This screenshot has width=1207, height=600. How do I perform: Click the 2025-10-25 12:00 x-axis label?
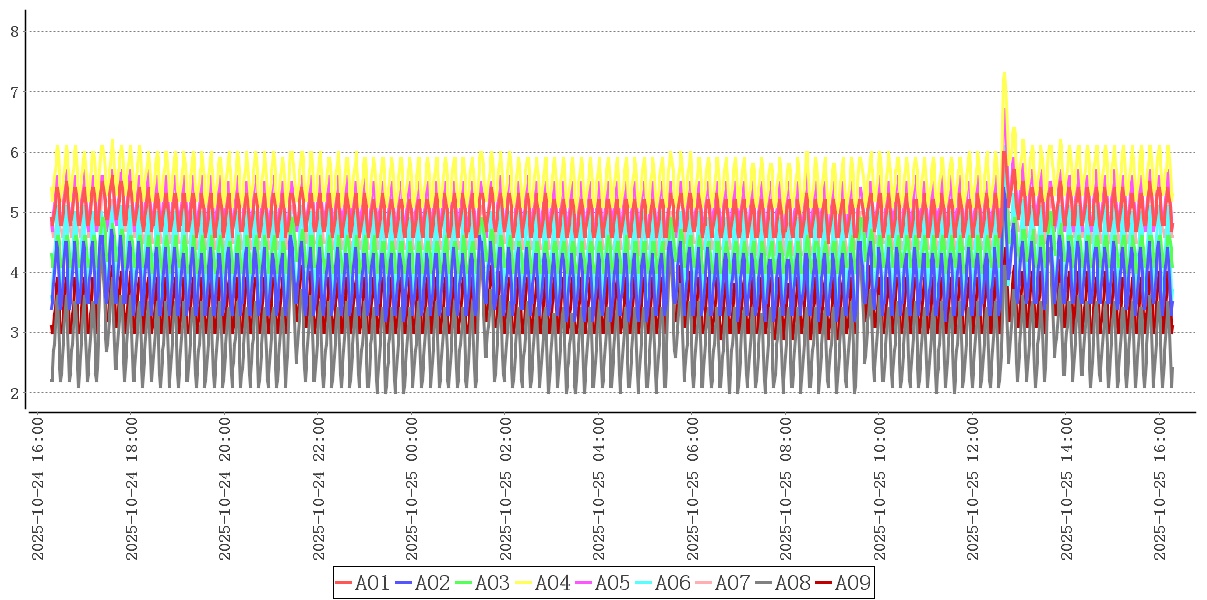click(x=974, y=489)
